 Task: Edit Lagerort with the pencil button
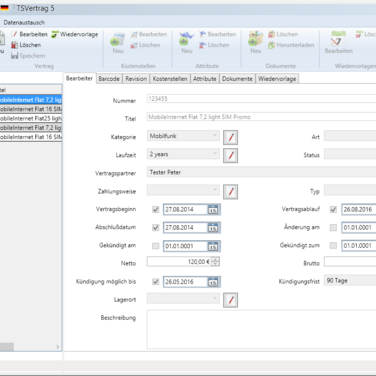(231, 300)
